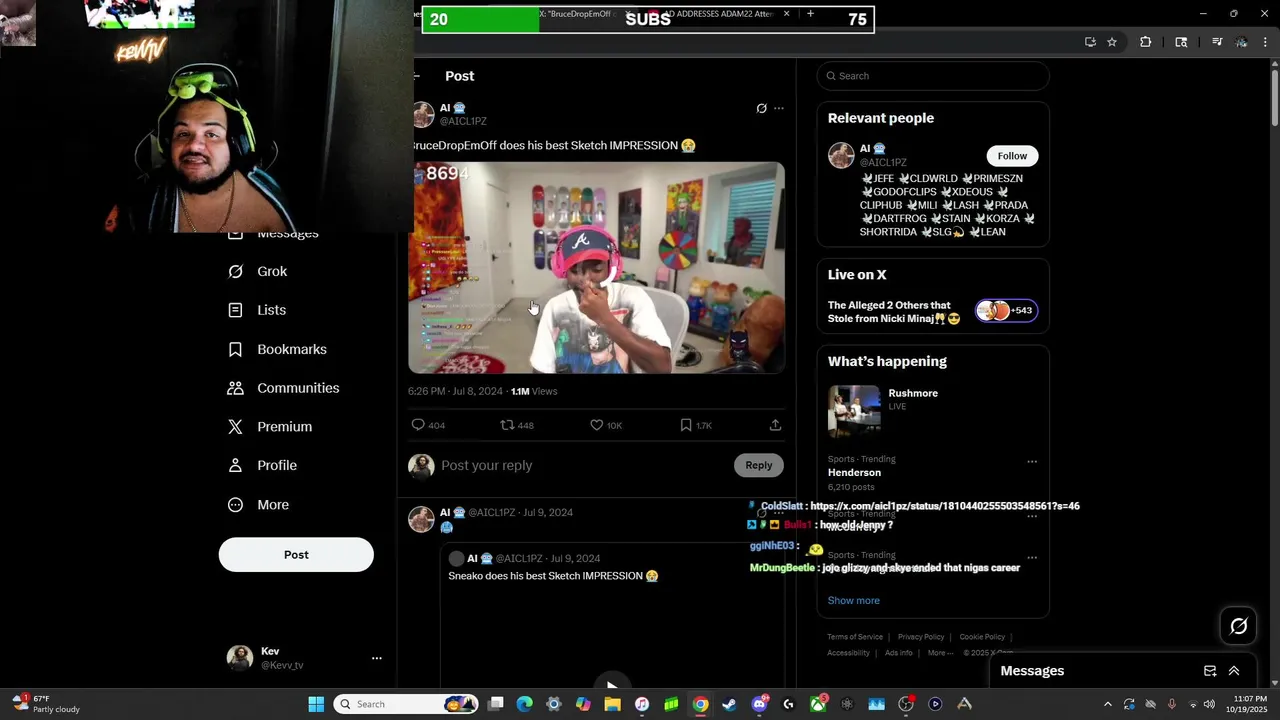The height and width of the screenshot is (720, 1280).
Task: Click the gray Reply button
Action: 759,465
